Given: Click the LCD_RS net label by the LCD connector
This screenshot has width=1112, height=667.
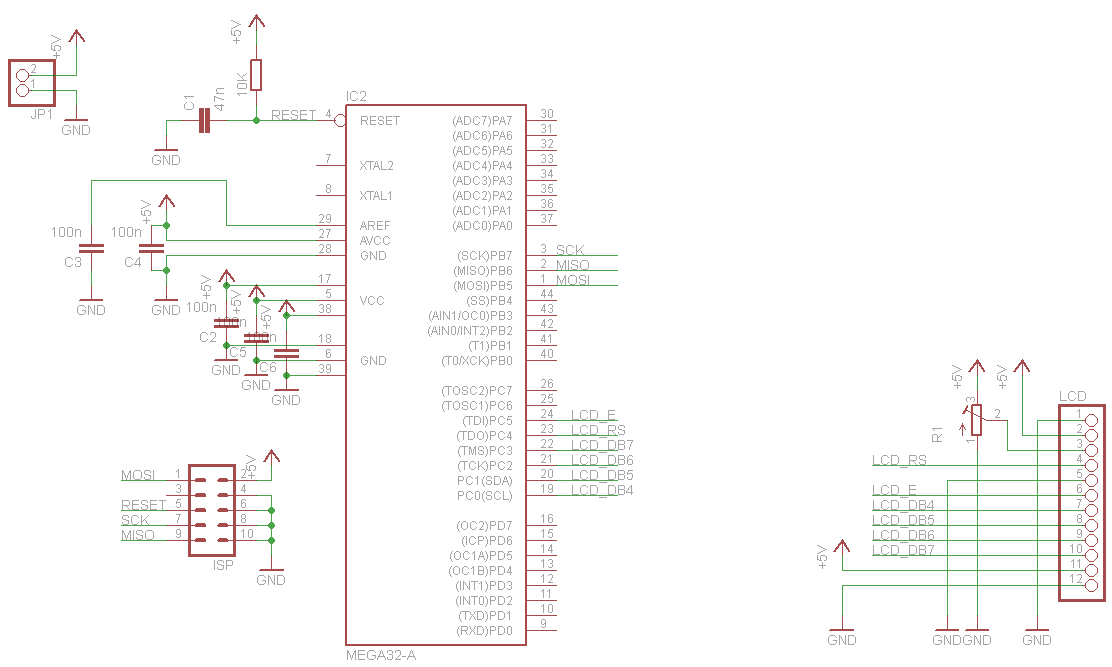Looking at the screenshot, I should pos(899,459).
